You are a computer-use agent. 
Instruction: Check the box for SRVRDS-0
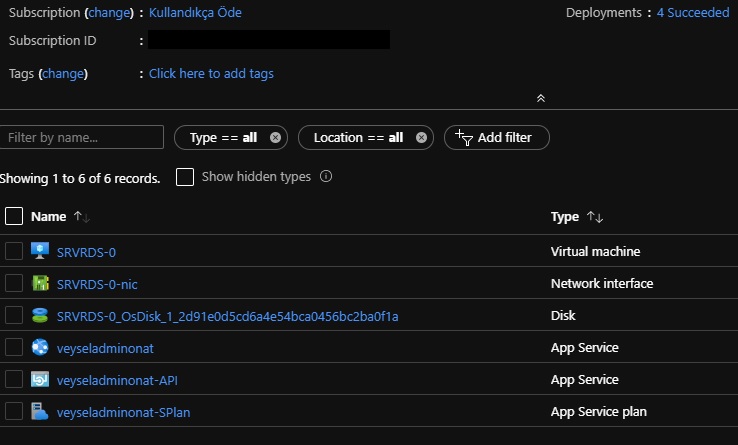[x=14, y=251]
